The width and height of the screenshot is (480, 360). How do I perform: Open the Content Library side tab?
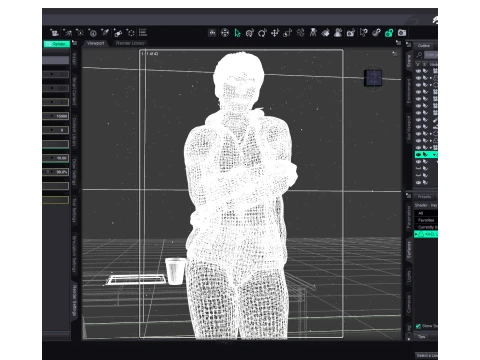coord(75,132)
